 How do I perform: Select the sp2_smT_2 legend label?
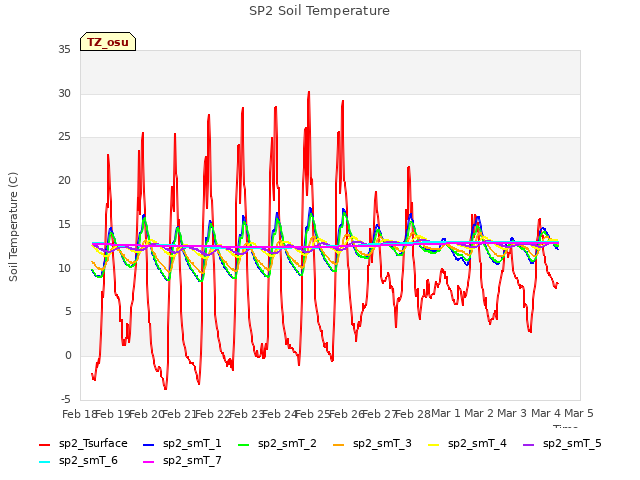287,444
